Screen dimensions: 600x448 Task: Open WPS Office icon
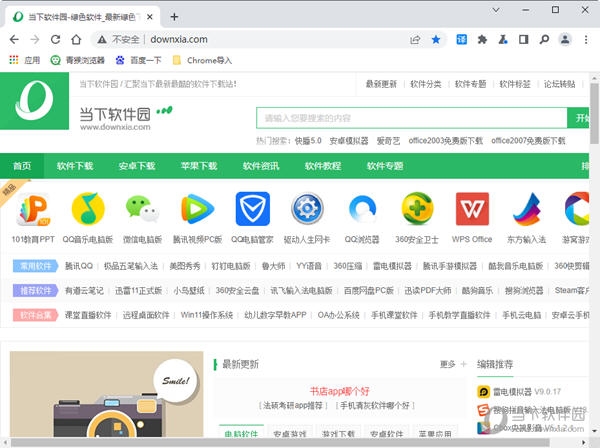tap(472, 209)
